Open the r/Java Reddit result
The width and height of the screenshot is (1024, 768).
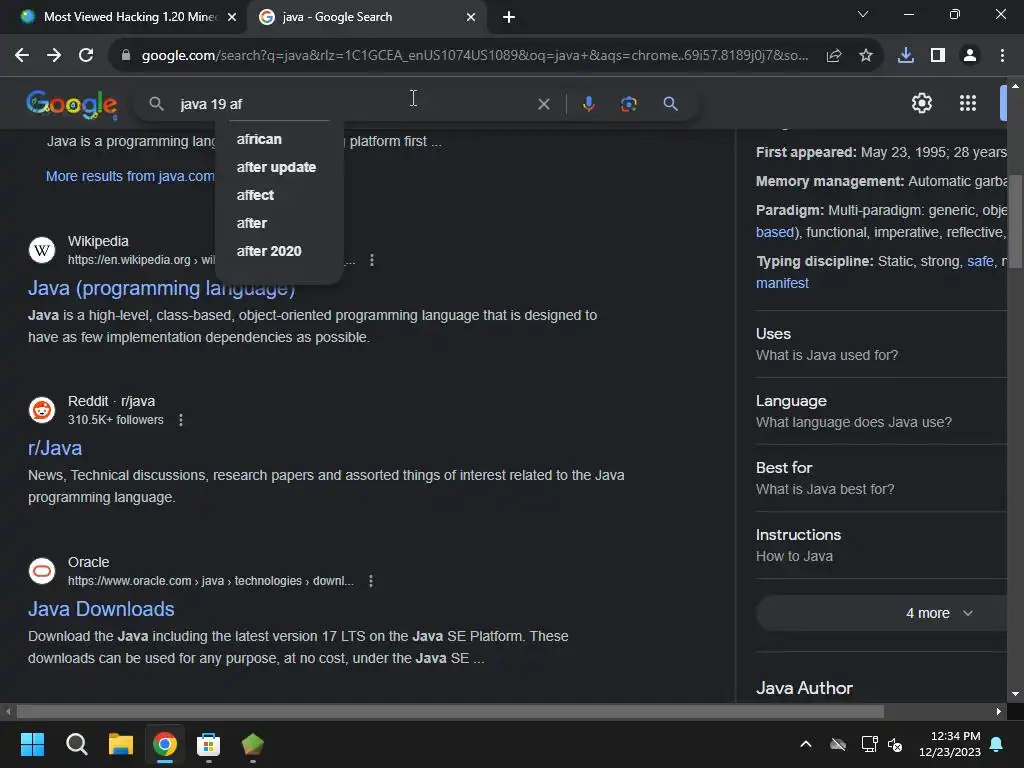(55, 448)
